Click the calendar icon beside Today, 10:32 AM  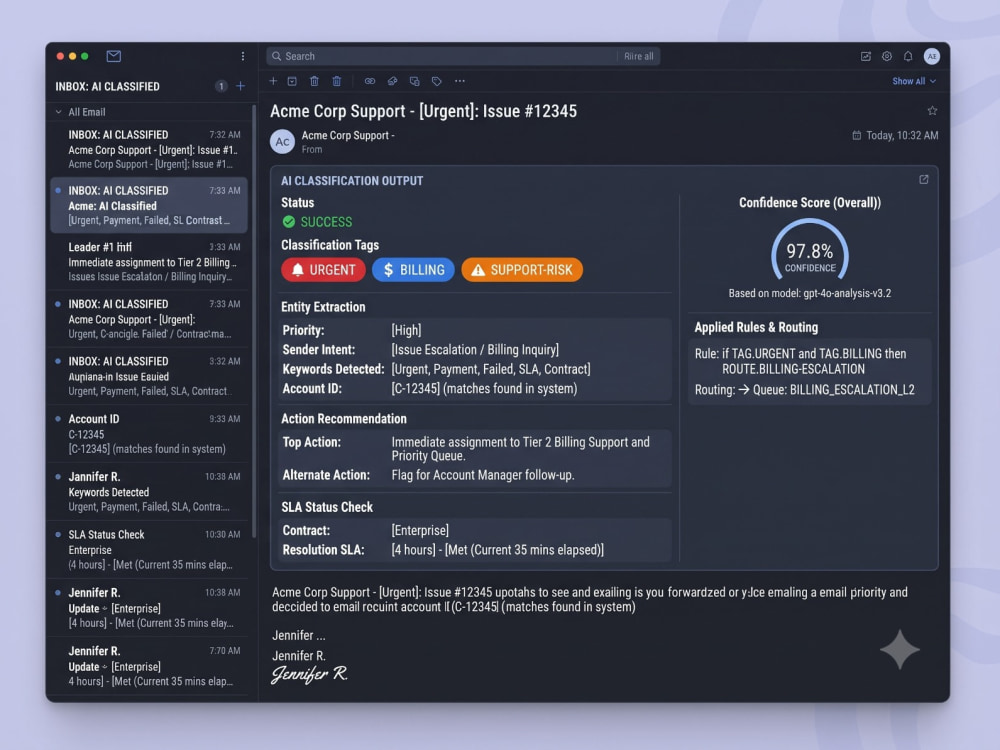click(857, 135)
